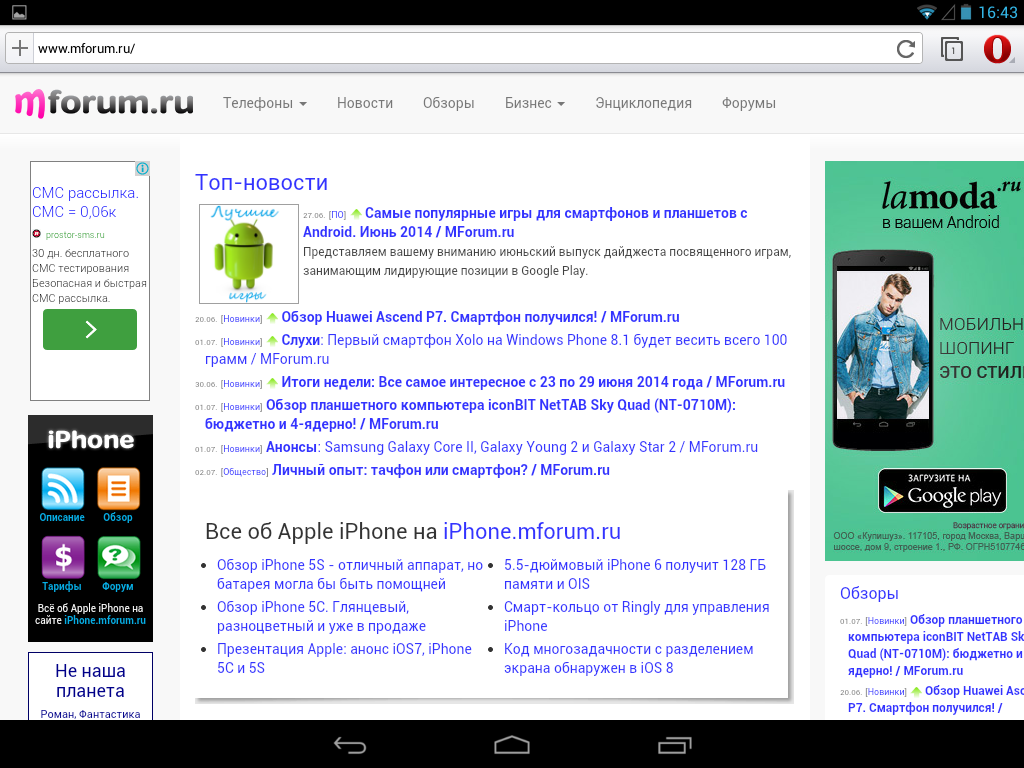The height and width of the screenshot is (768, 1024).
Task: Tap the lamoda phone ad image
Action: pos(883,350)
